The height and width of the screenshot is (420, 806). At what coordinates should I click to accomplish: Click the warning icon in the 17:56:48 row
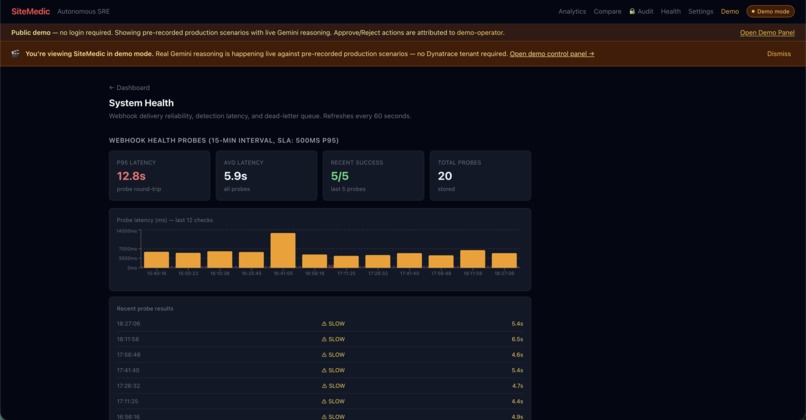click(x=324, y=355)
